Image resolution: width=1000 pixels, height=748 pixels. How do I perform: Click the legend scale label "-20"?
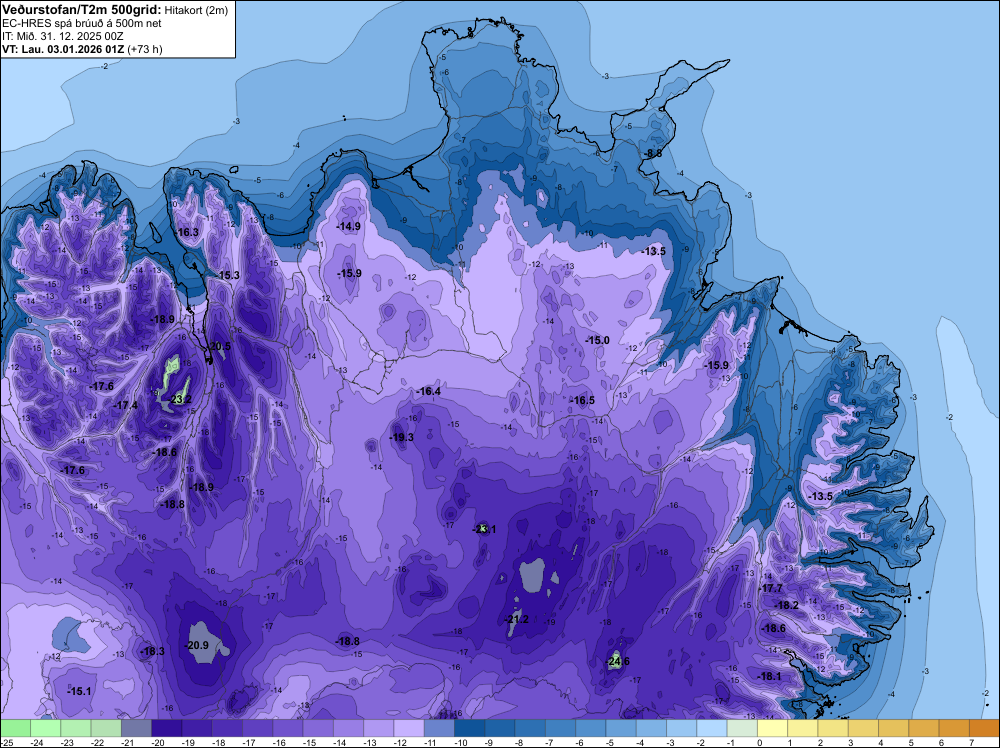click(x=158, y=743)
